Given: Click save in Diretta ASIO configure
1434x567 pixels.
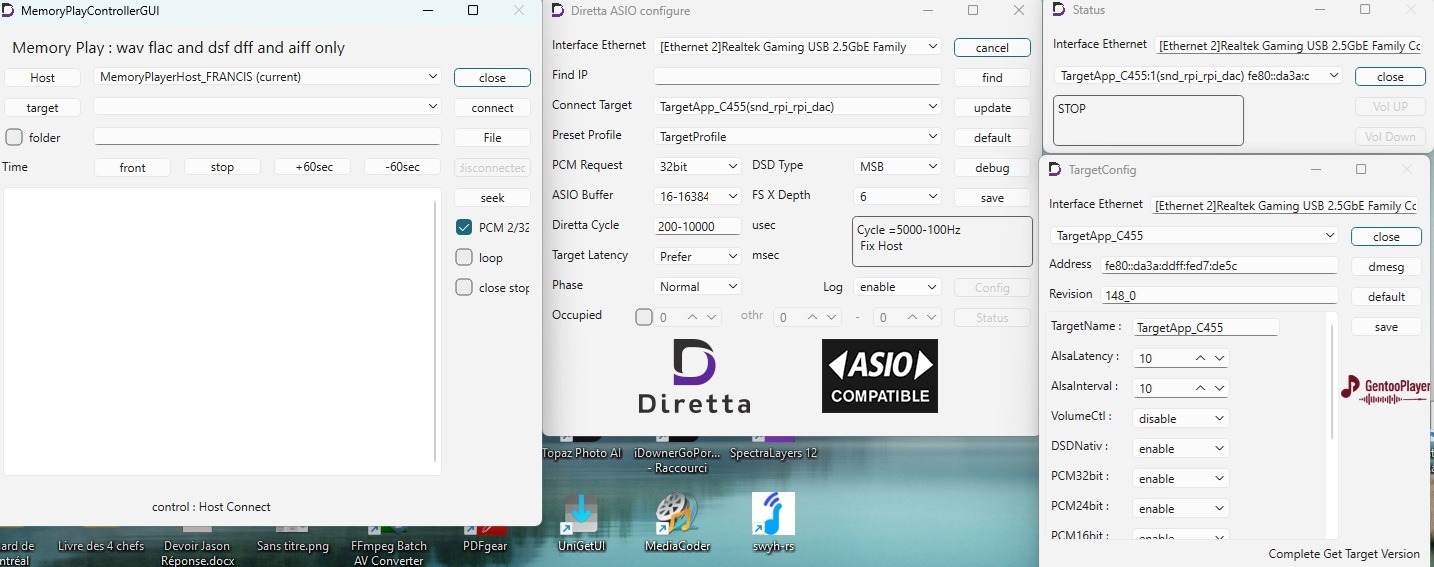Looking at the screenshot, I should pos(991,198).
